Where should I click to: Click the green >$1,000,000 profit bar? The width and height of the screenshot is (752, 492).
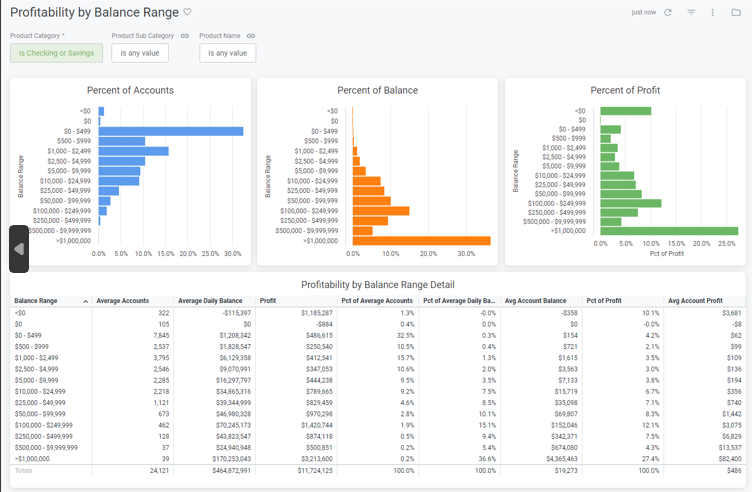(x=668, y=231)
